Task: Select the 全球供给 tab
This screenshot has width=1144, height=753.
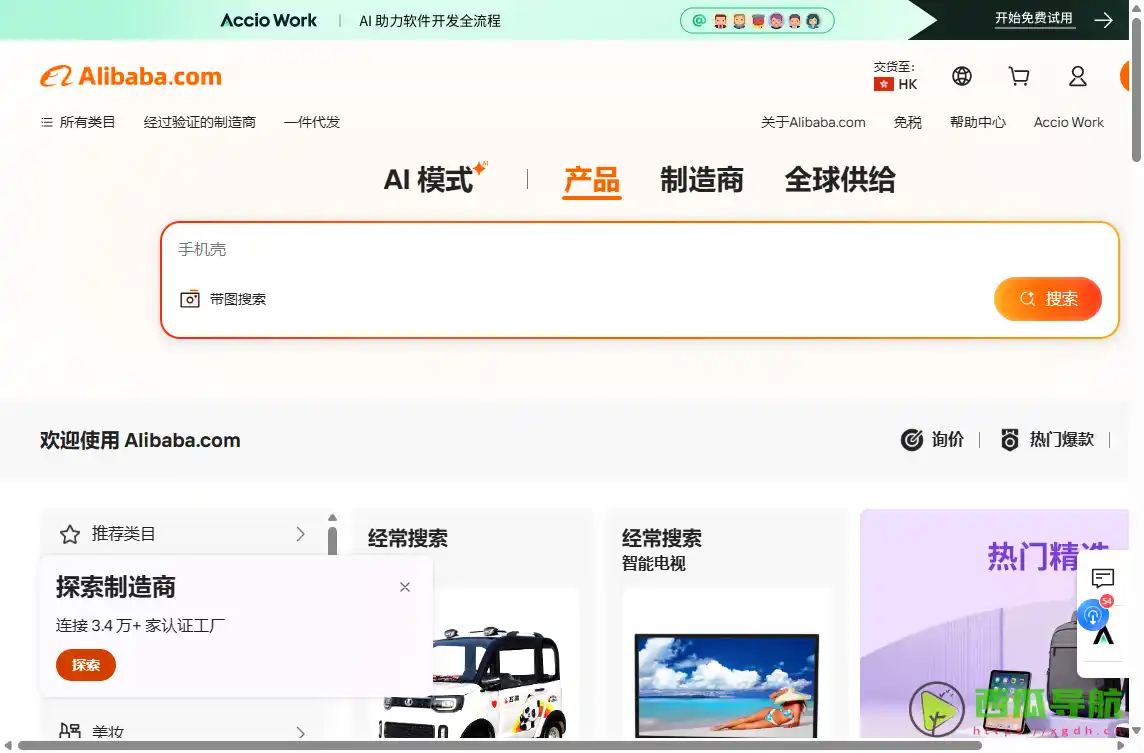Action: [840, 179]
